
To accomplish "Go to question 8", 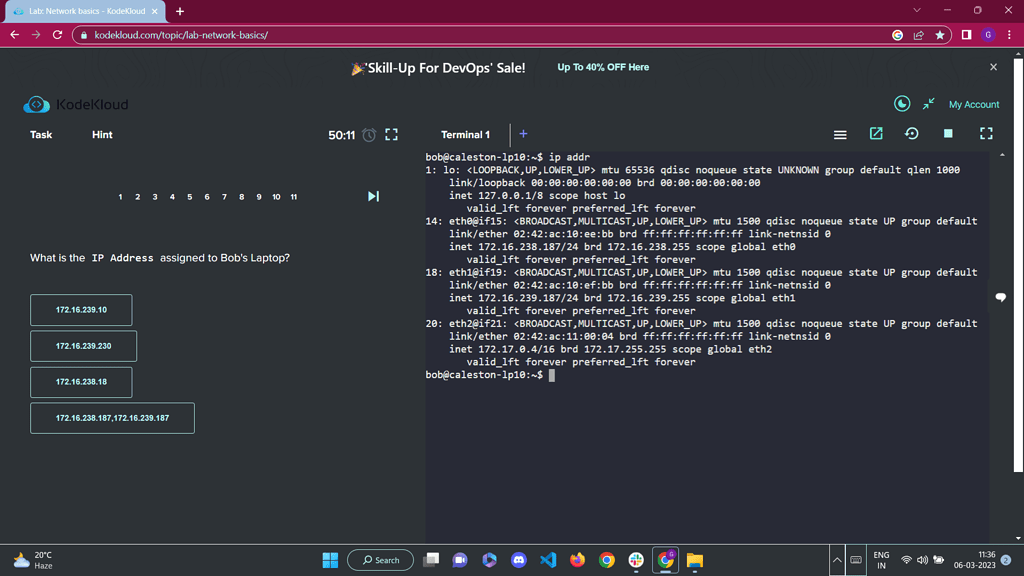I will 242,197.
